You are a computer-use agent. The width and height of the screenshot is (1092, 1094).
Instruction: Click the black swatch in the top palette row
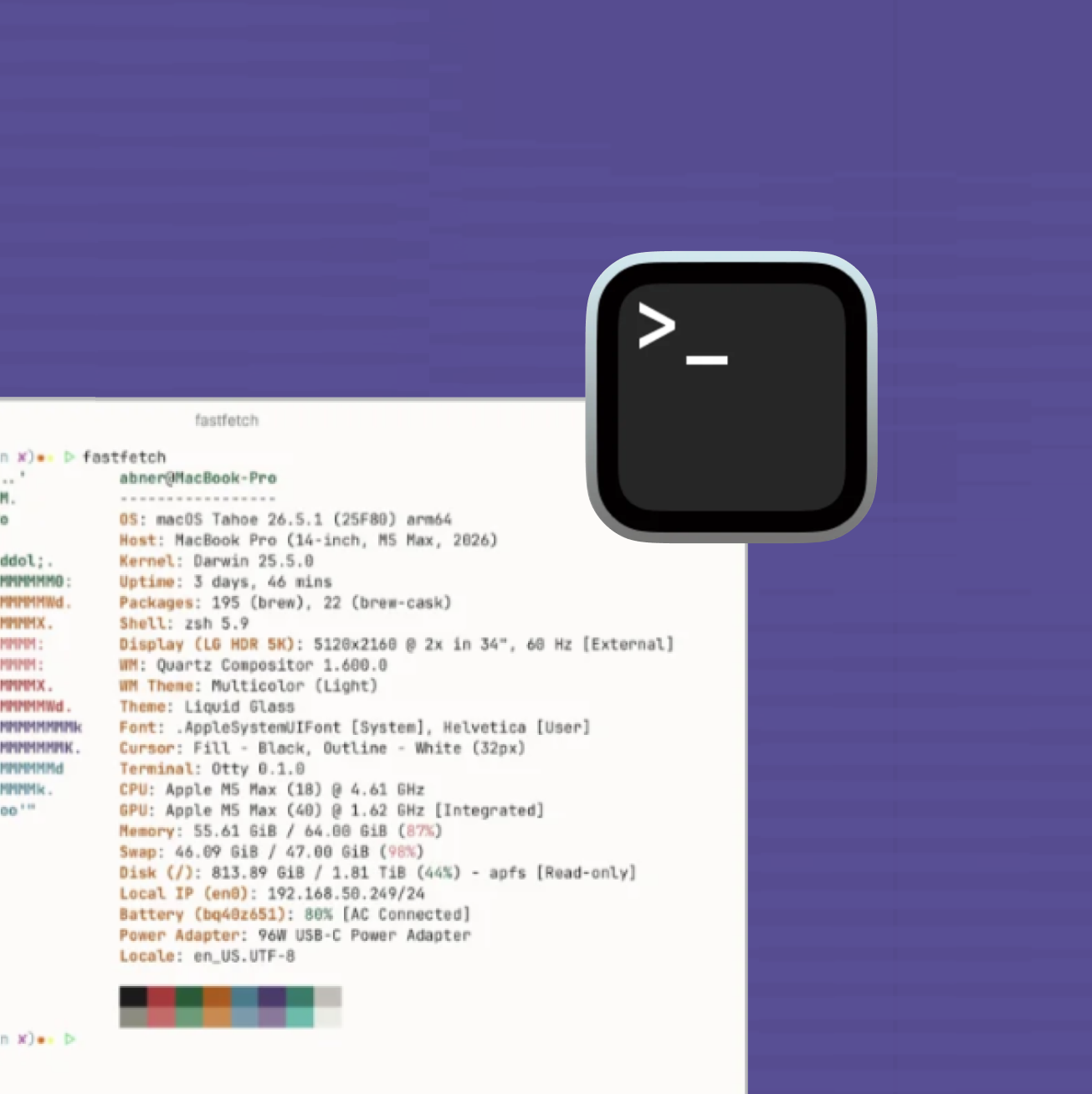[x=133, y=996]
